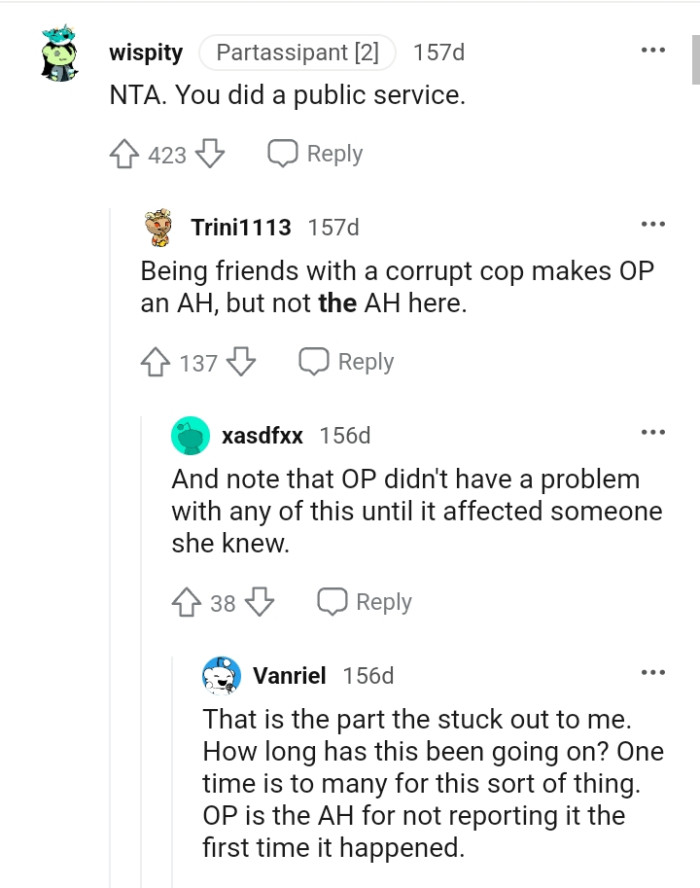Screen dimensions: 700x888
Task: Click xasdfxx's green avatar
Action: point(194,435)
